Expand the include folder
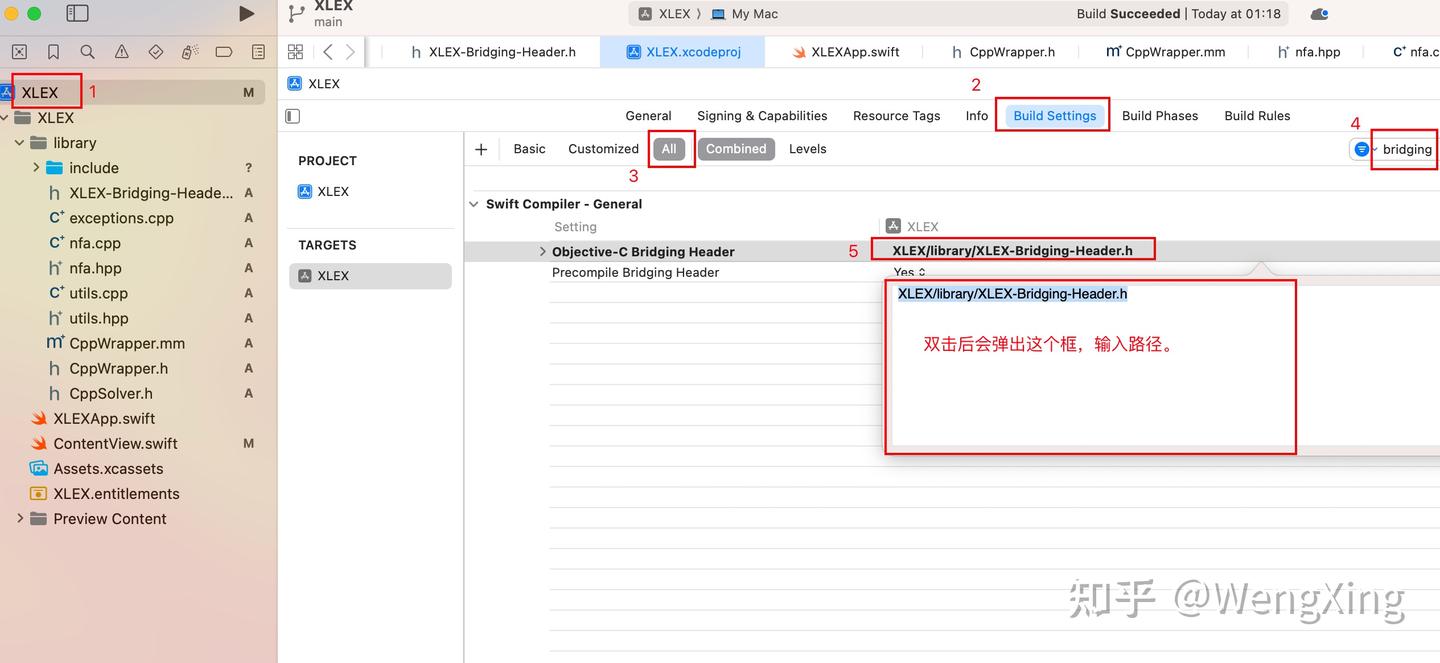 tap(36, 168)
